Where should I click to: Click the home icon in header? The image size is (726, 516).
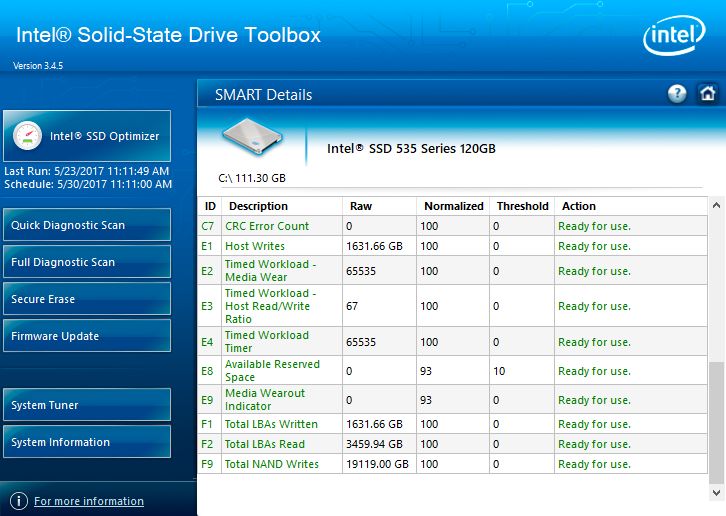pyautogui.click(x=707, y=94)
